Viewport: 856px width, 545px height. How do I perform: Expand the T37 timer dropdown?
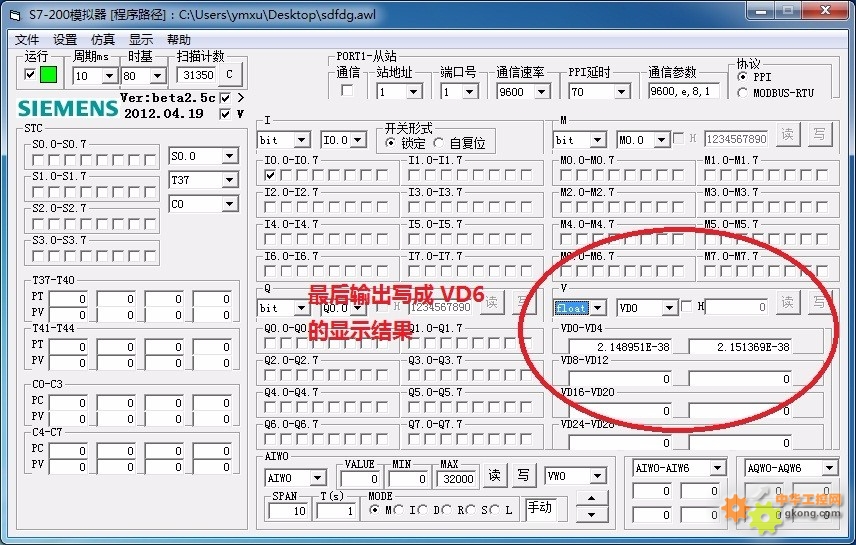(x=230, y=180)
